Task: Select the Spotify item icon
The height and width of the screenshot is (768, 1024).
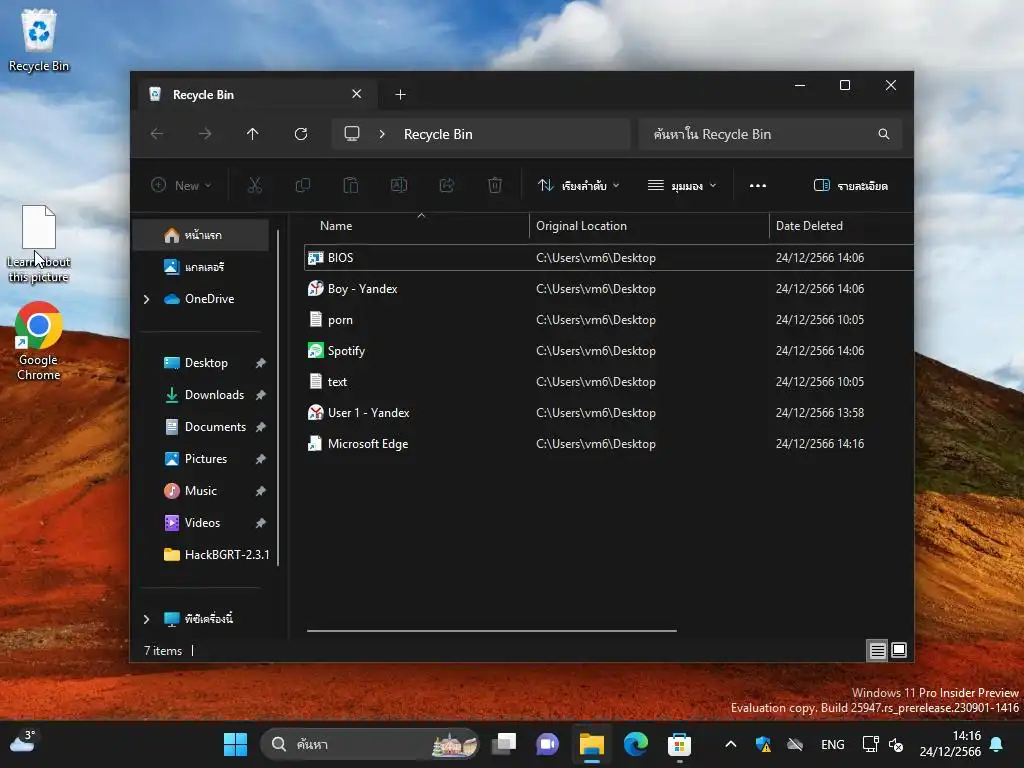Action: (x=315, y=351)
